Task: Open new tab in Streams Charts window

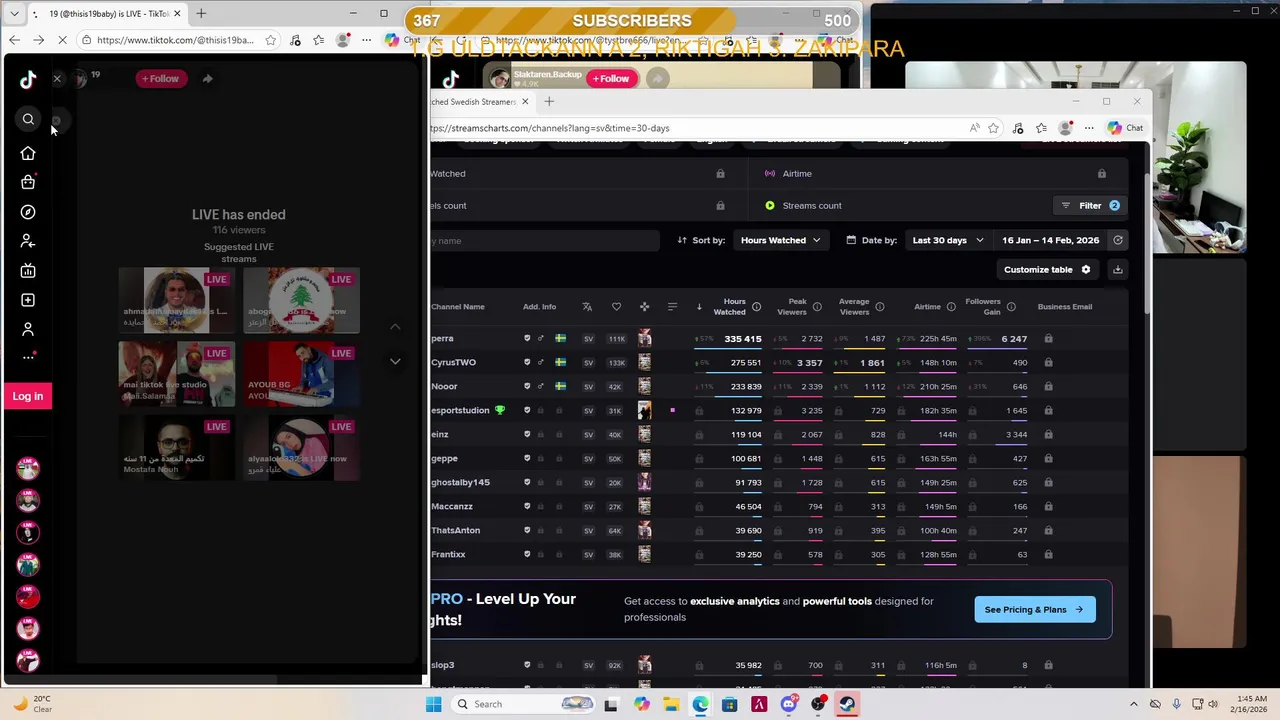Action: point(549,102)
